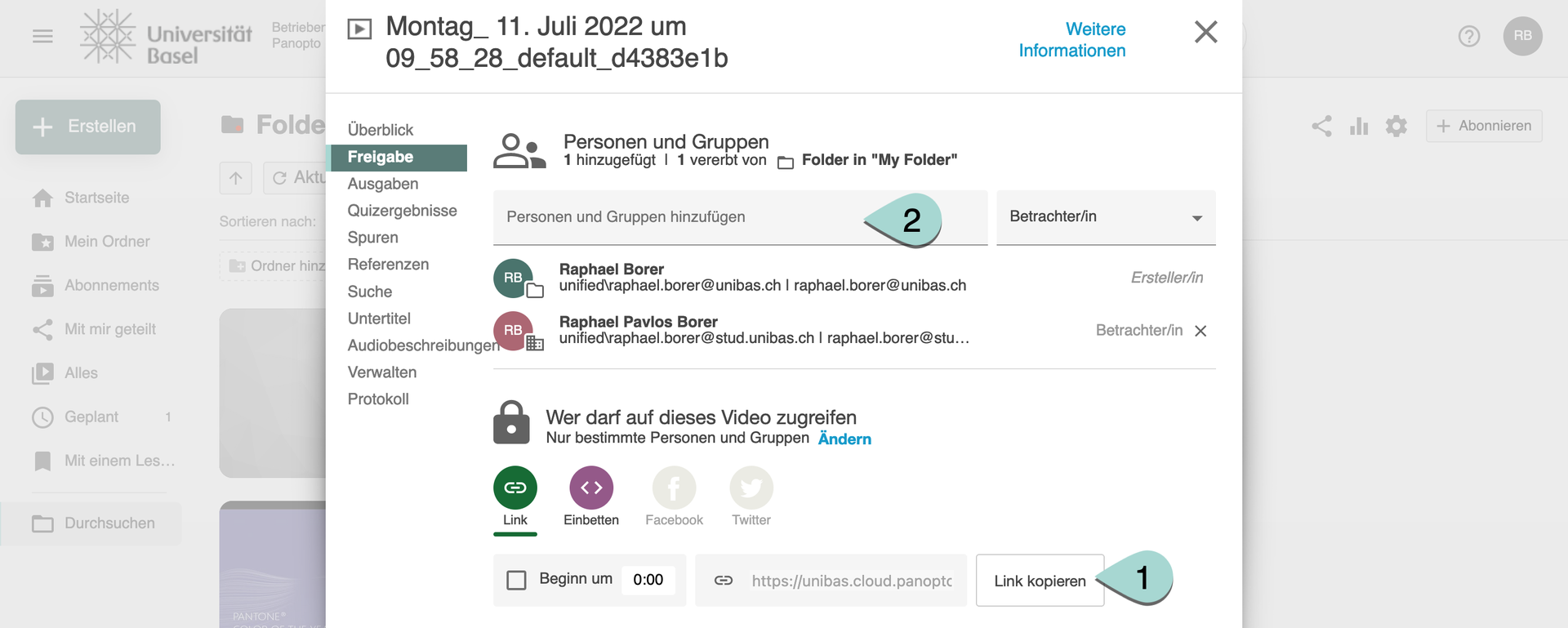Viewport: 1568px width, 628px height.
Task: Click the help question mark icon
Action: point(1468,36)
